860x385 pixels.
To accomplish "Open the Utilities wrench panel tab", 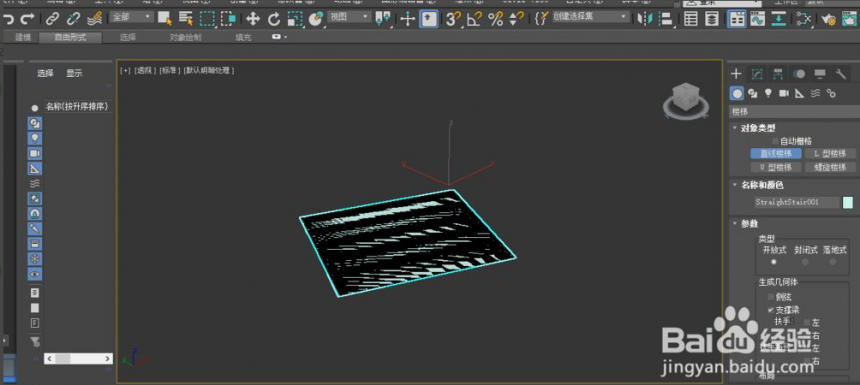I will click(841, 74).
